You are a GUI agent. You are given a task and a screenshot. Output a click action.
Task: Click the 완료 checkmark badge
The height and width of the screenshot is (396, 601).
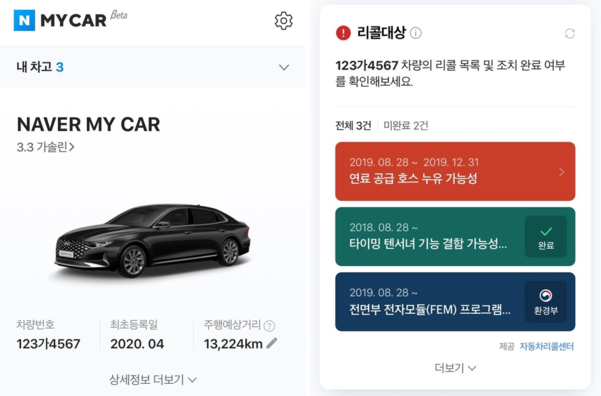[x=545, y=237]
